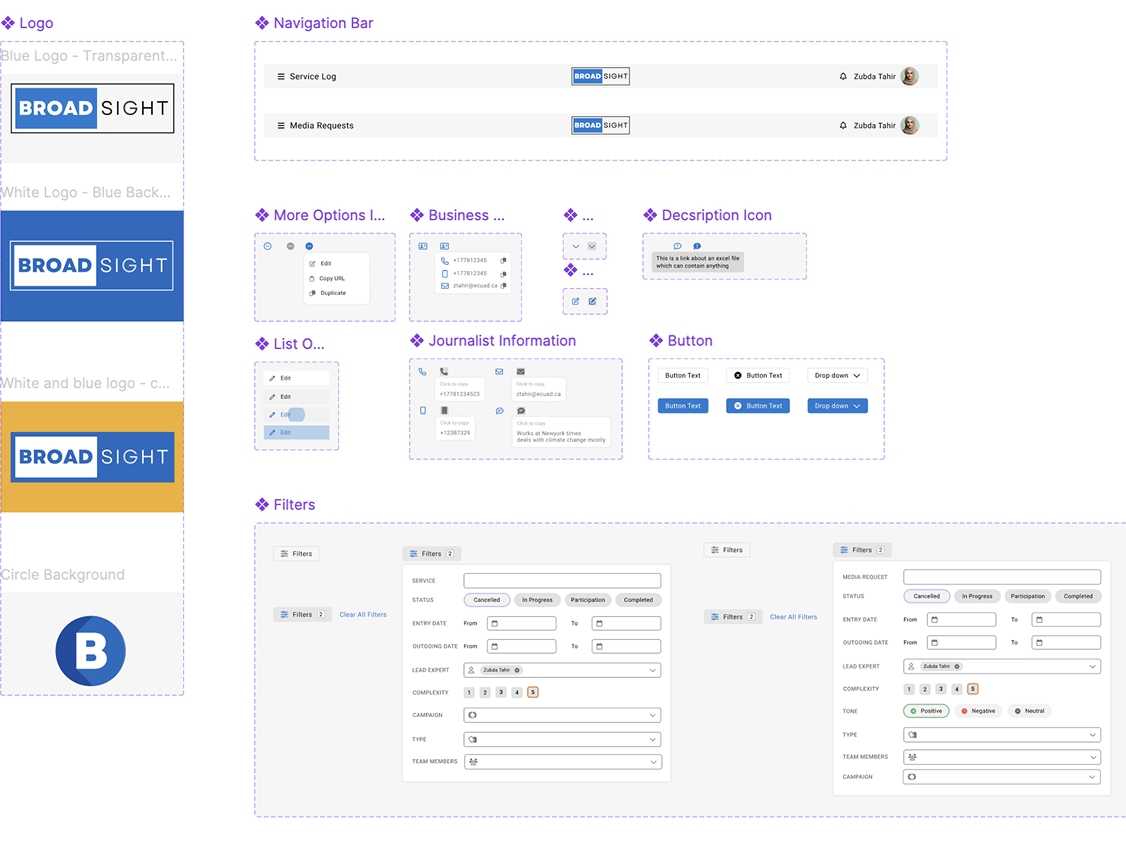Click copy icon beside ztahir@ecuad.ca in business card
The width and height of the screenshot is (1126, 843).
[x=503, y=286]
